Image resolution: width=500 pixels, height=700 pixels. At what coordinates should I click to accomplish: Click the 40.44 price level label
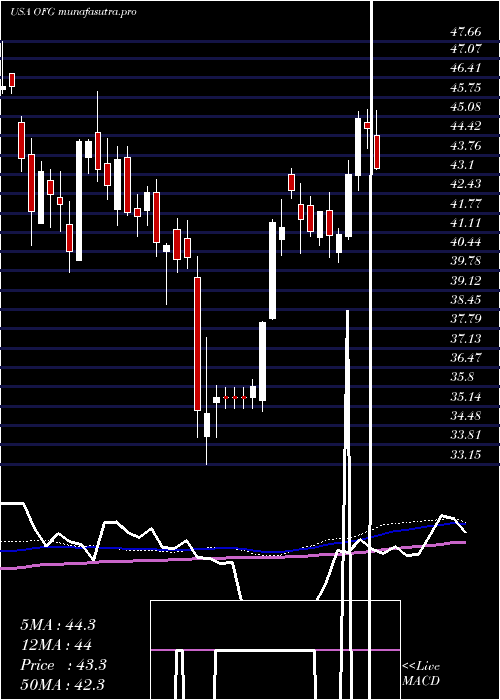click(466, 242)
